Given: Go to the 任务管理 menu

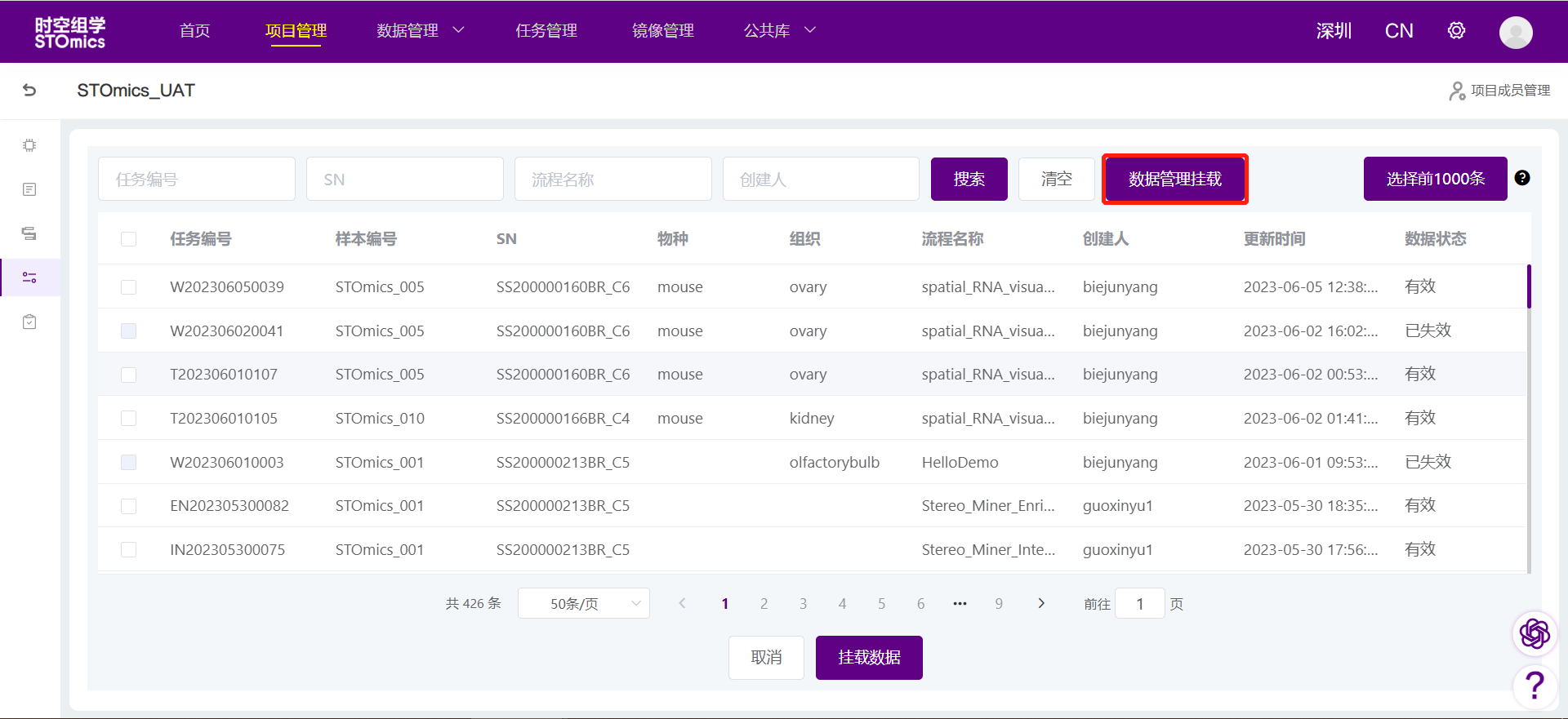Looking at the screenshot, I should click(x=546, y=31).
